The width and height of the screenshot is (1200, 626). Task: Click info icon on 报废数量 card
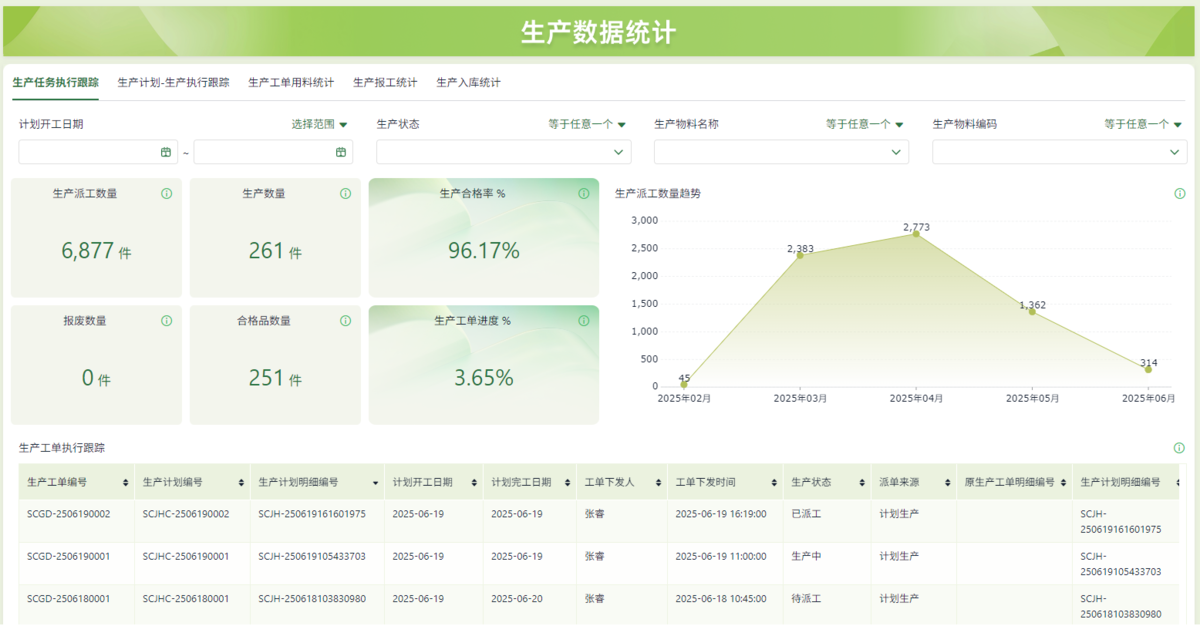click(x=167, y=321)
